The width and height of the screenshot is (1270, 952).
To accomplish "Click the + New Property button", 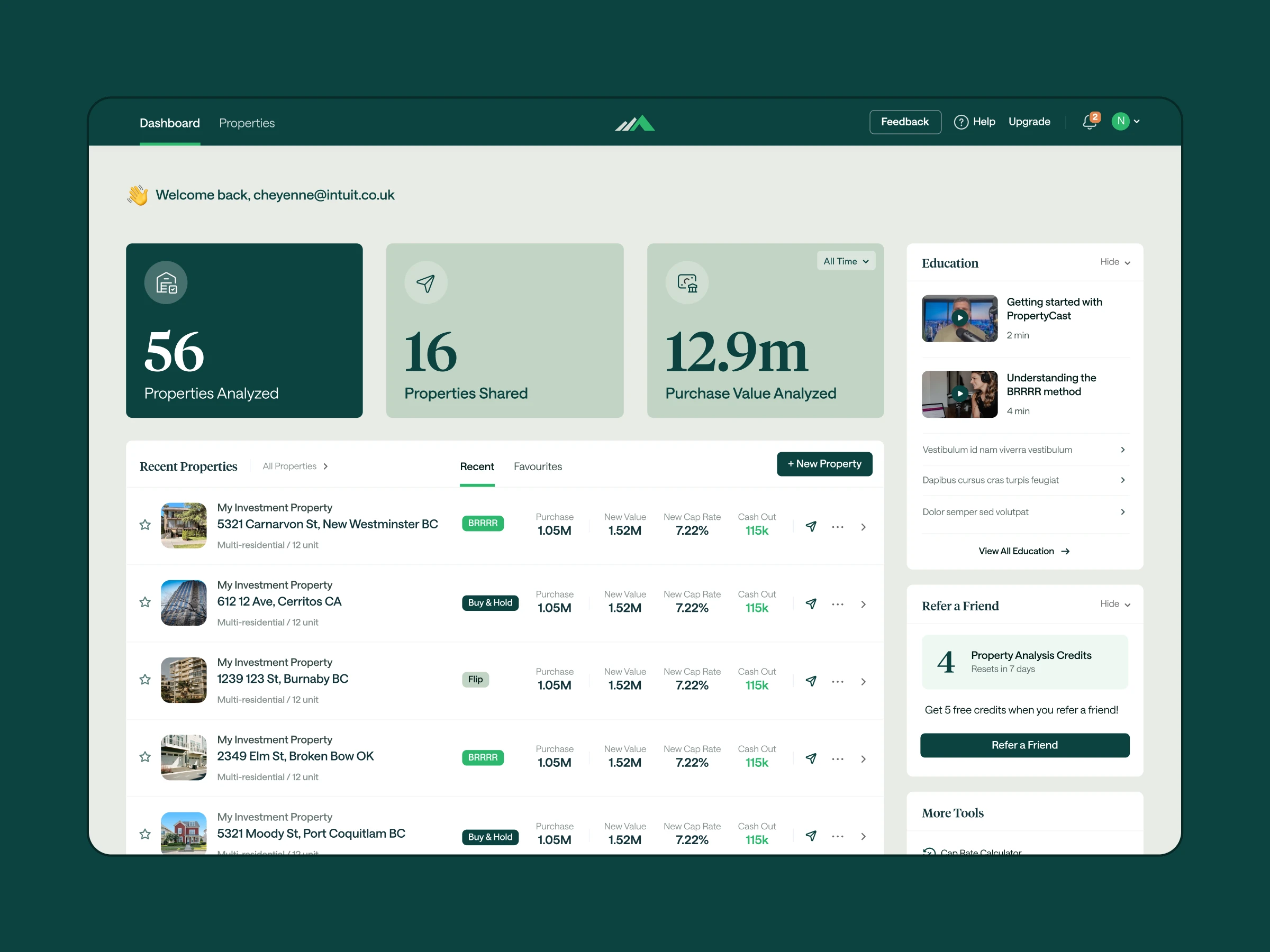I will pos(824,464).
